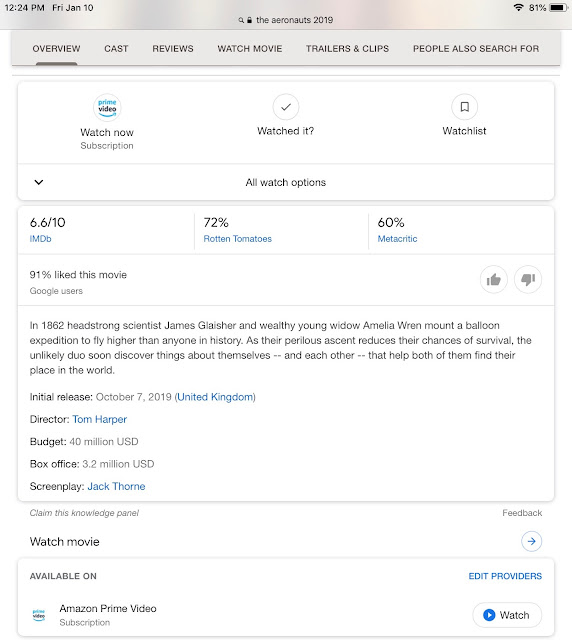Click the Budget 40 million USD text
This screenshot has height=640, width=572.
pyautogui.click(x=84, y=442)
